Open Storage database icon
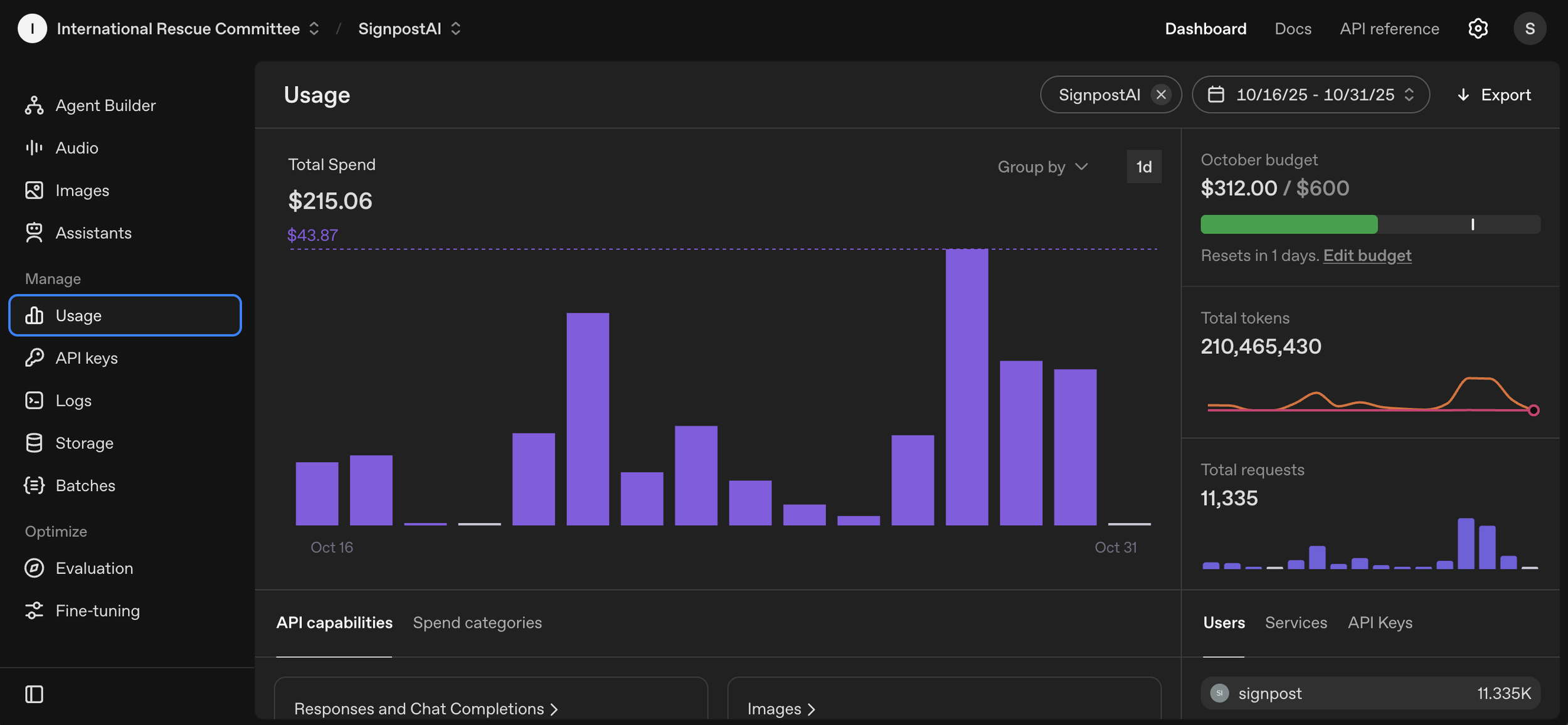The height and width of the screenshot is (725, 1568). tap(34, 443)
